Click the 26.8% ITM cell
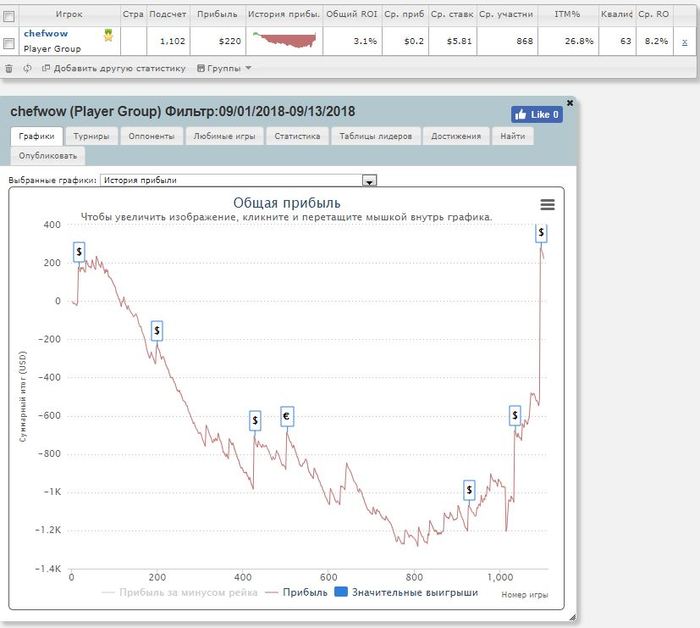 (x=567, y=41)
